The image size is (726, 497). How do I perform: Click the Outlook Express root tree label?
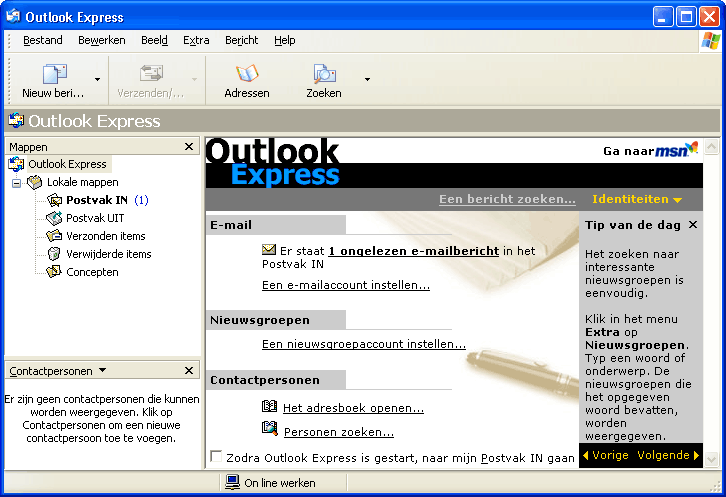[x=67, y=164]
